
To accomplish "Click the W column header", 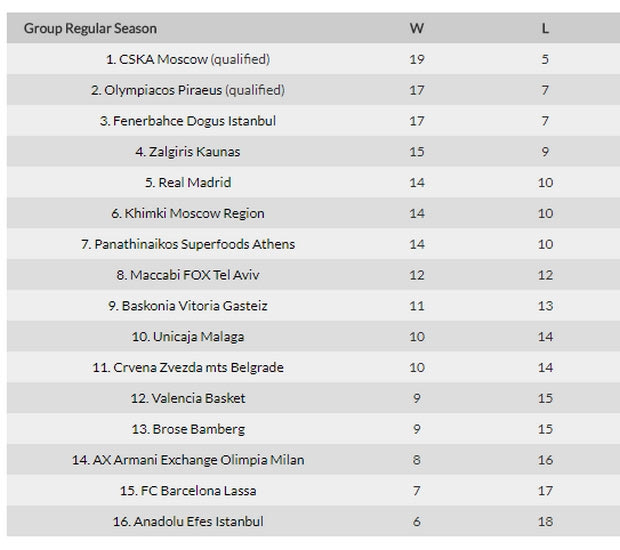I will click(x=417, y=28).
